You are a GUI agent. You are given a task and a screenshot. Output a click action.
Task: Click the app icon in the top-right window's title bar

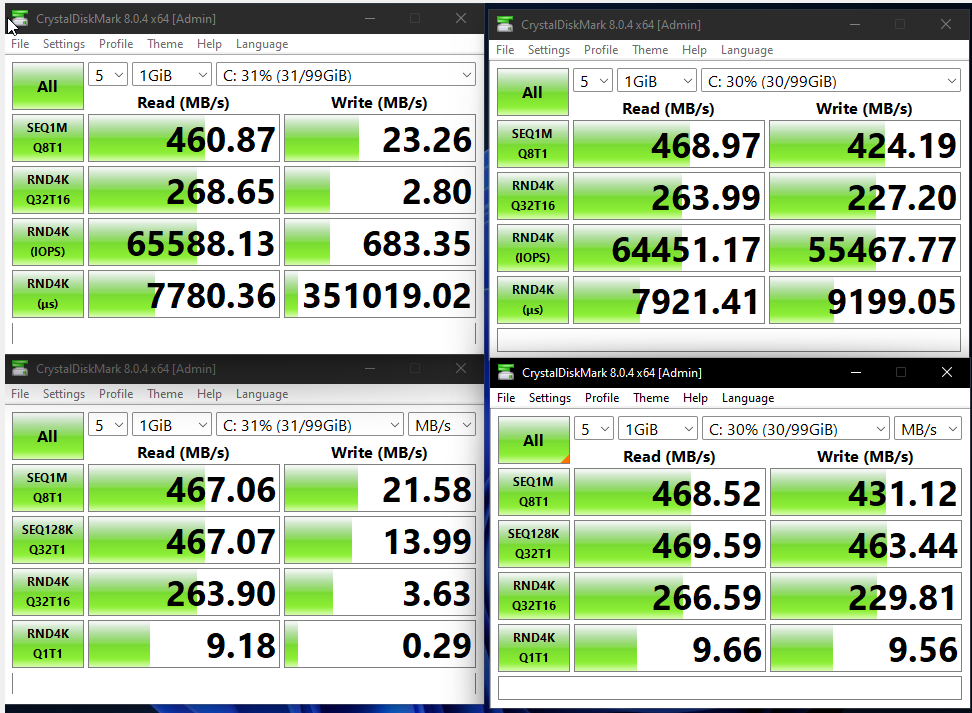click(x=505, y=25)
